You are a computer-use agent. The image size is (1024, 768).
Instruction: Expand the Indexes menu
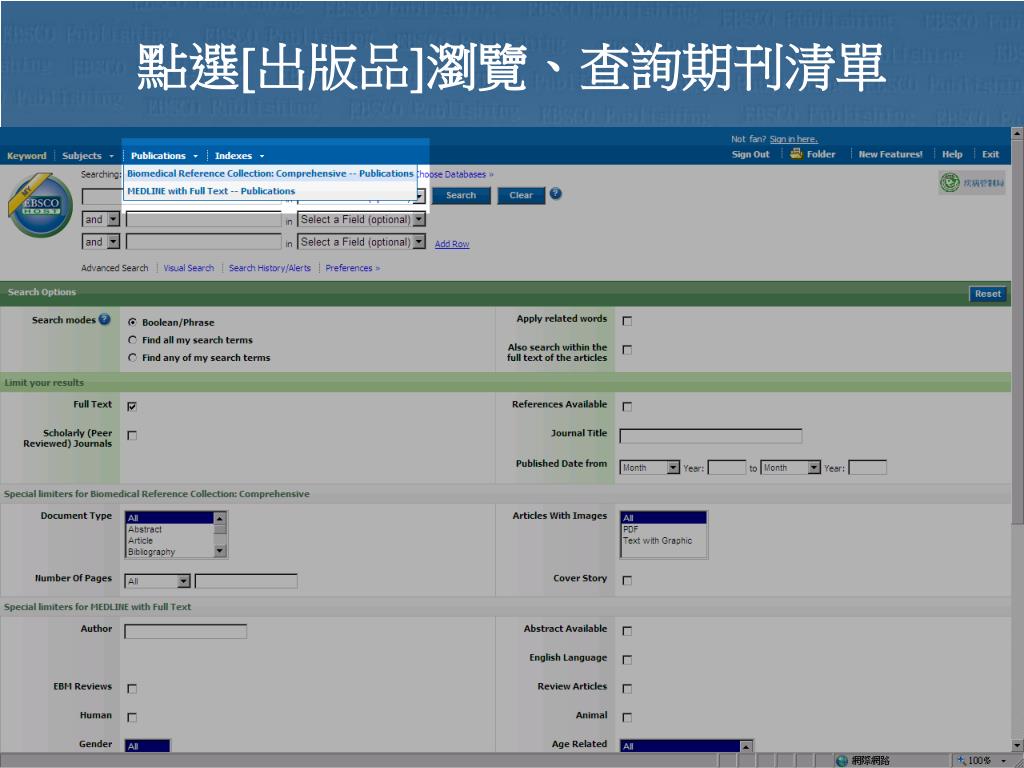pos(239,156)
